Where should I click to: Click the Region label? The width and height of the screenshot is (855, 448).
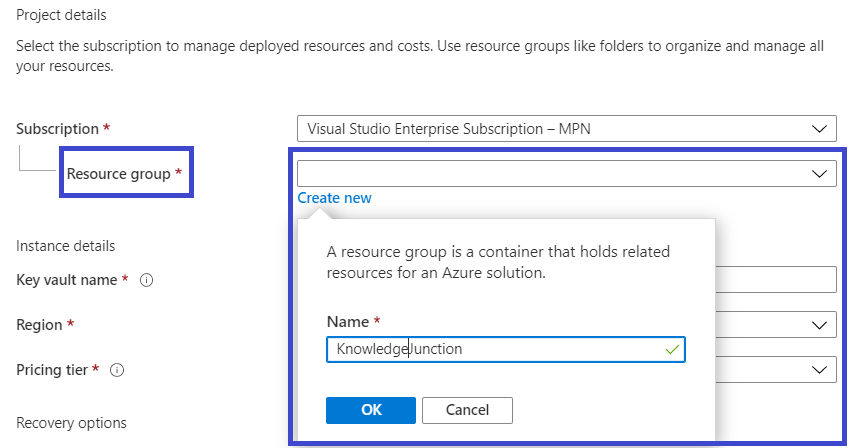tap(39, 325)
